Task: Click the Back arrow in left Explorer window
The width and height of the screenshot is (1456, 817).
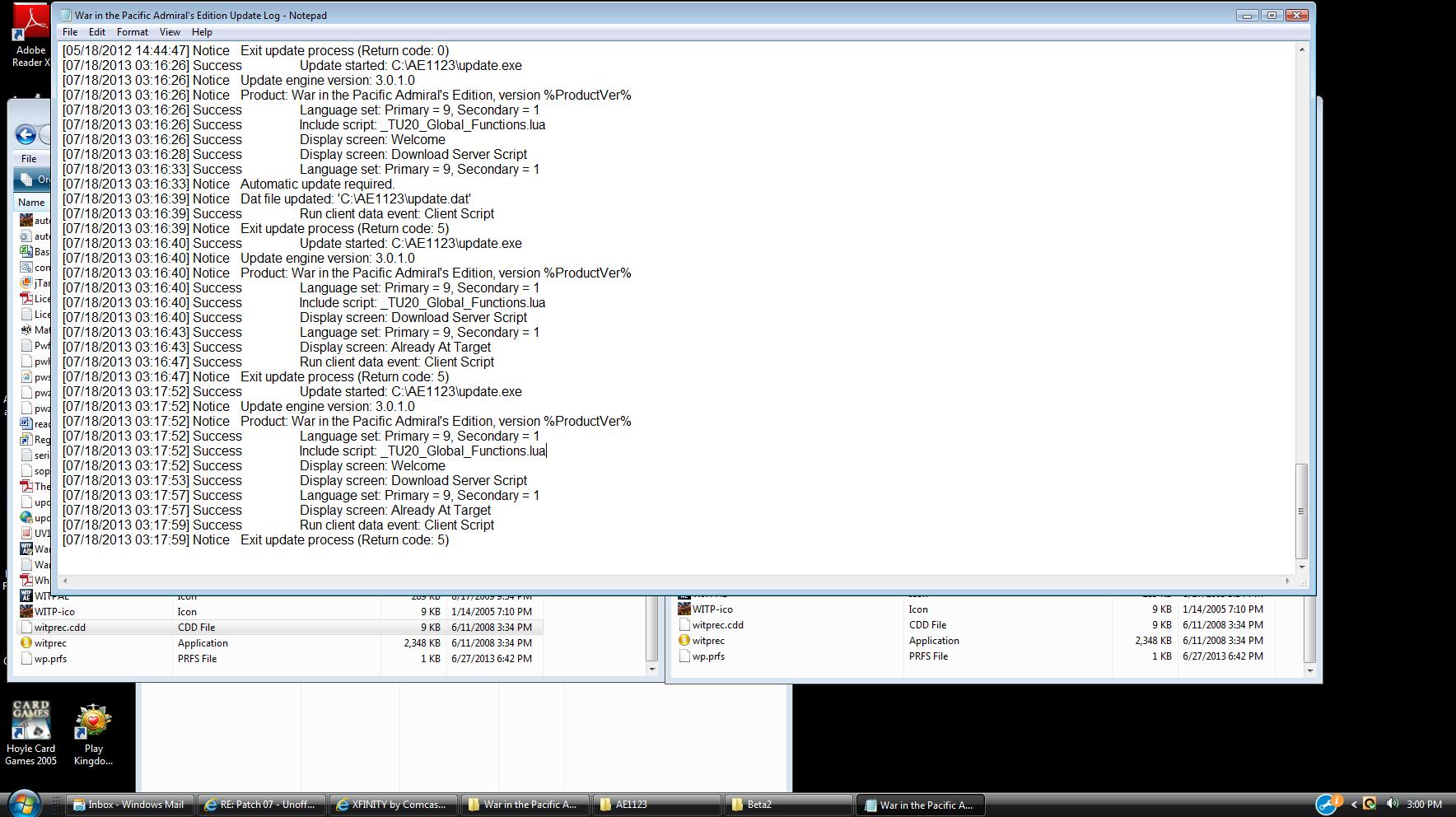Action: (x=26, y=135)
